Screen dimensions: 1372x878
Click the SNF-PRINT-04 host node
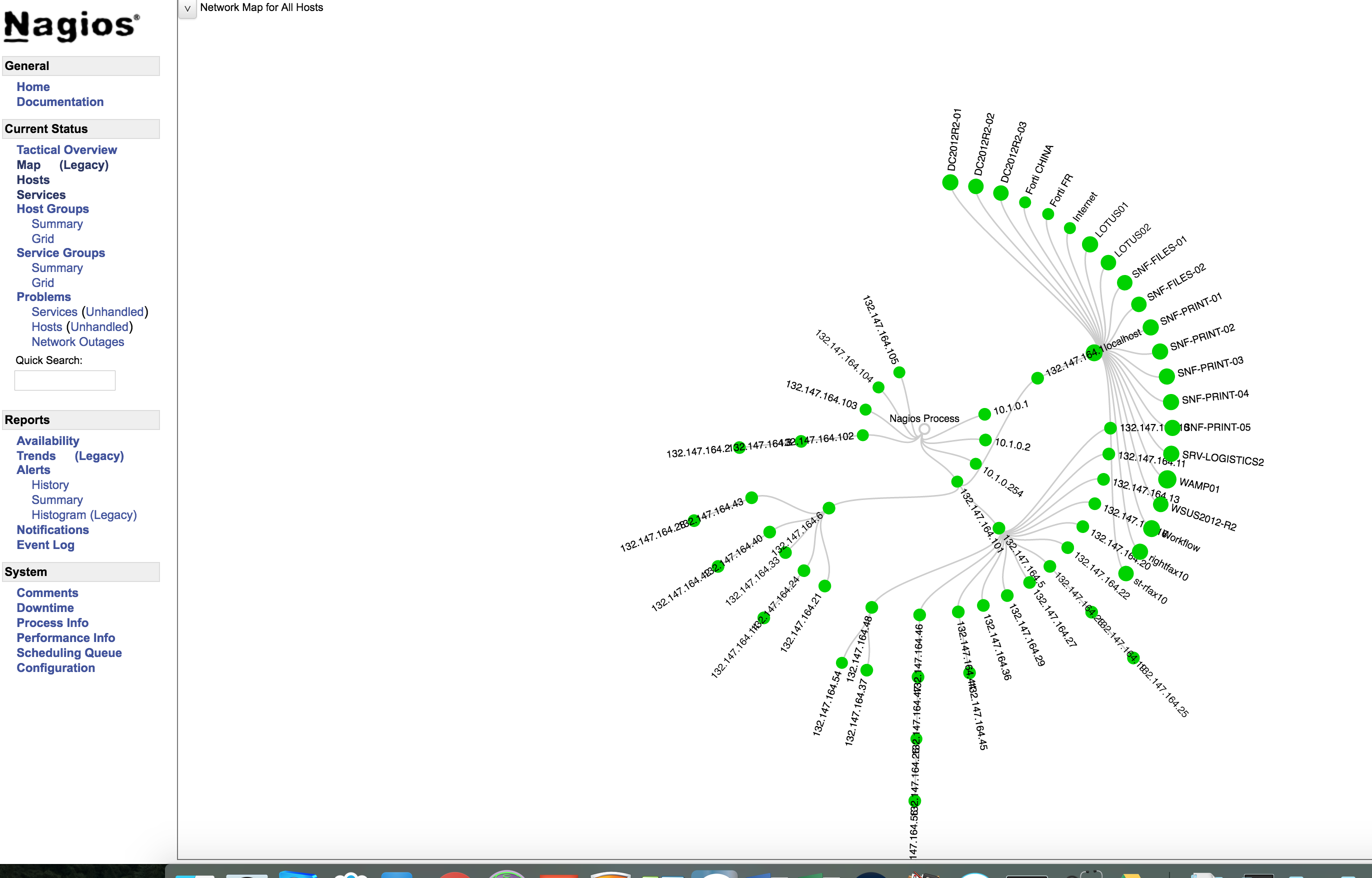click(x=1170, y=402)
